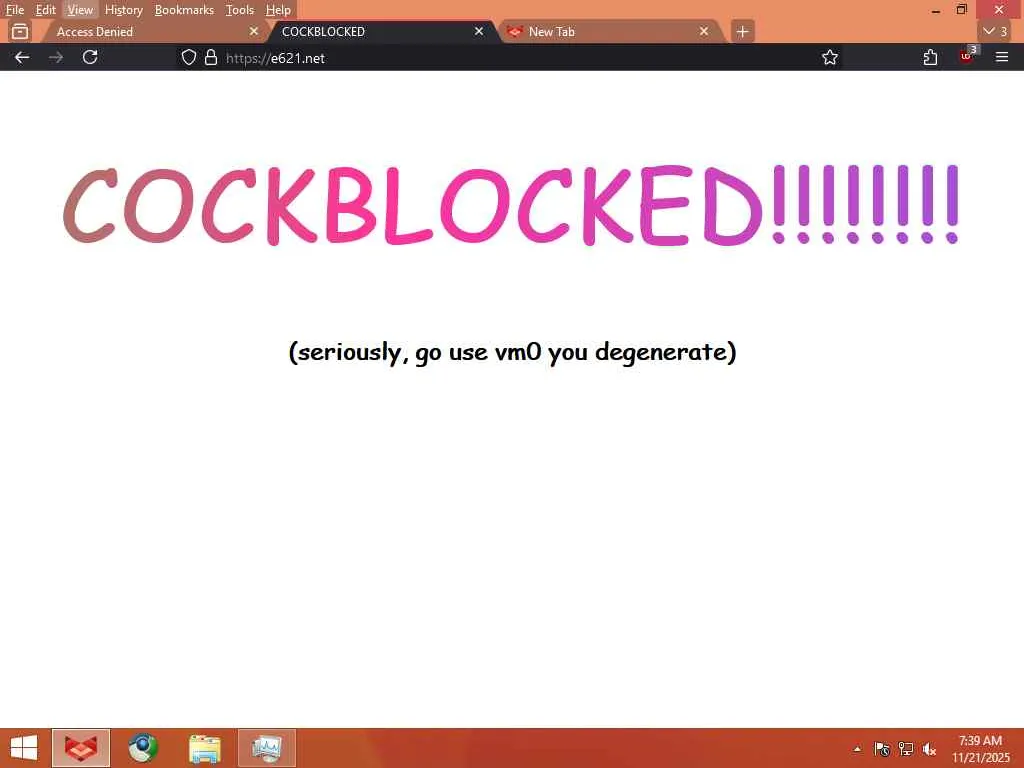This screenshot has height=768, width=1024.
Task: Click the "(seriously, go use vm0 you degenerate)" text
Action: pos(513,352)
